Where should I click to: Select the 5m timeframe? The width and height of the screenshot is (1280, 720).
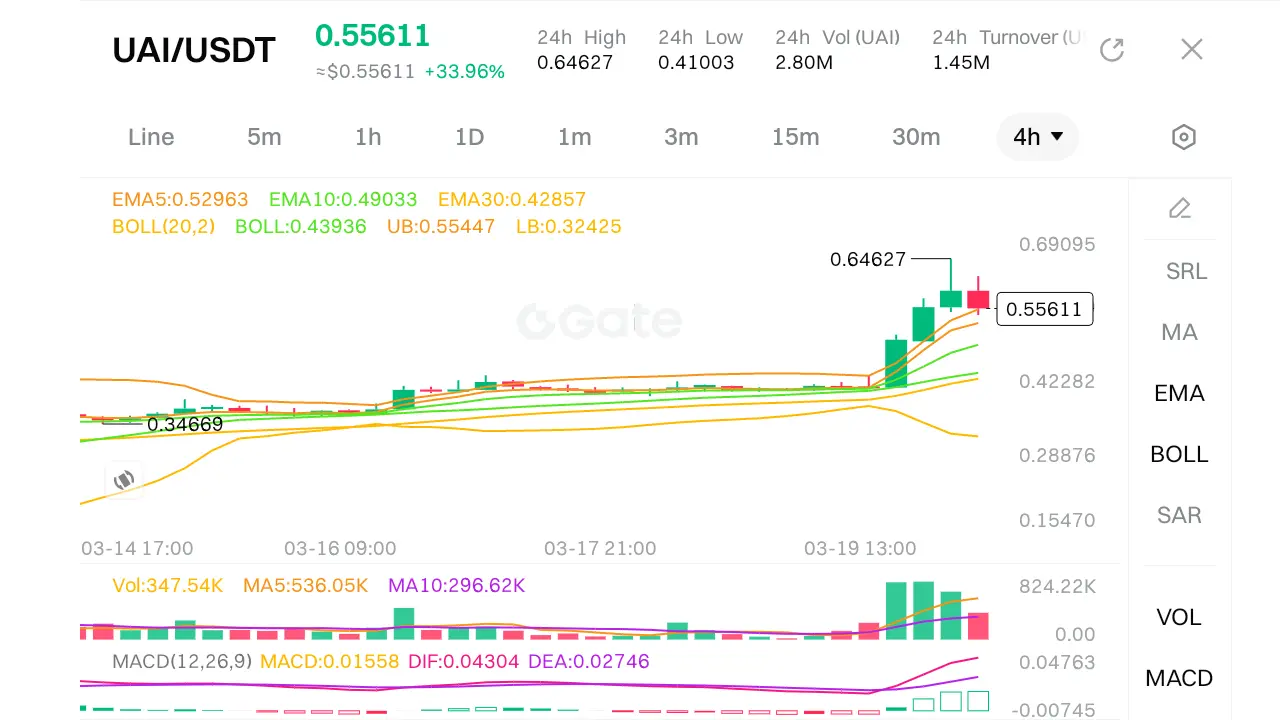click(264, 137)
